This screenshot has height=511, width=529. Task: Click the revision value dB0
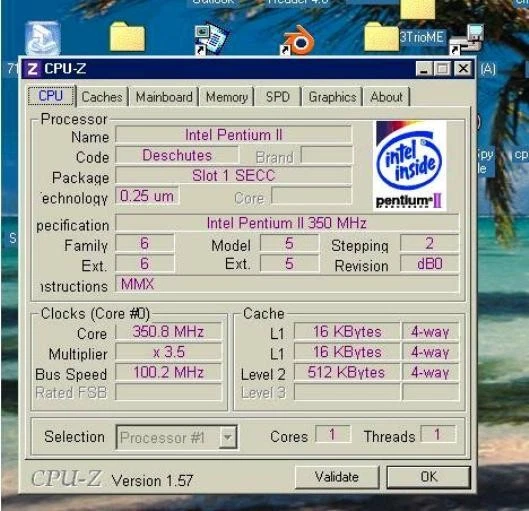coord(429,263)
